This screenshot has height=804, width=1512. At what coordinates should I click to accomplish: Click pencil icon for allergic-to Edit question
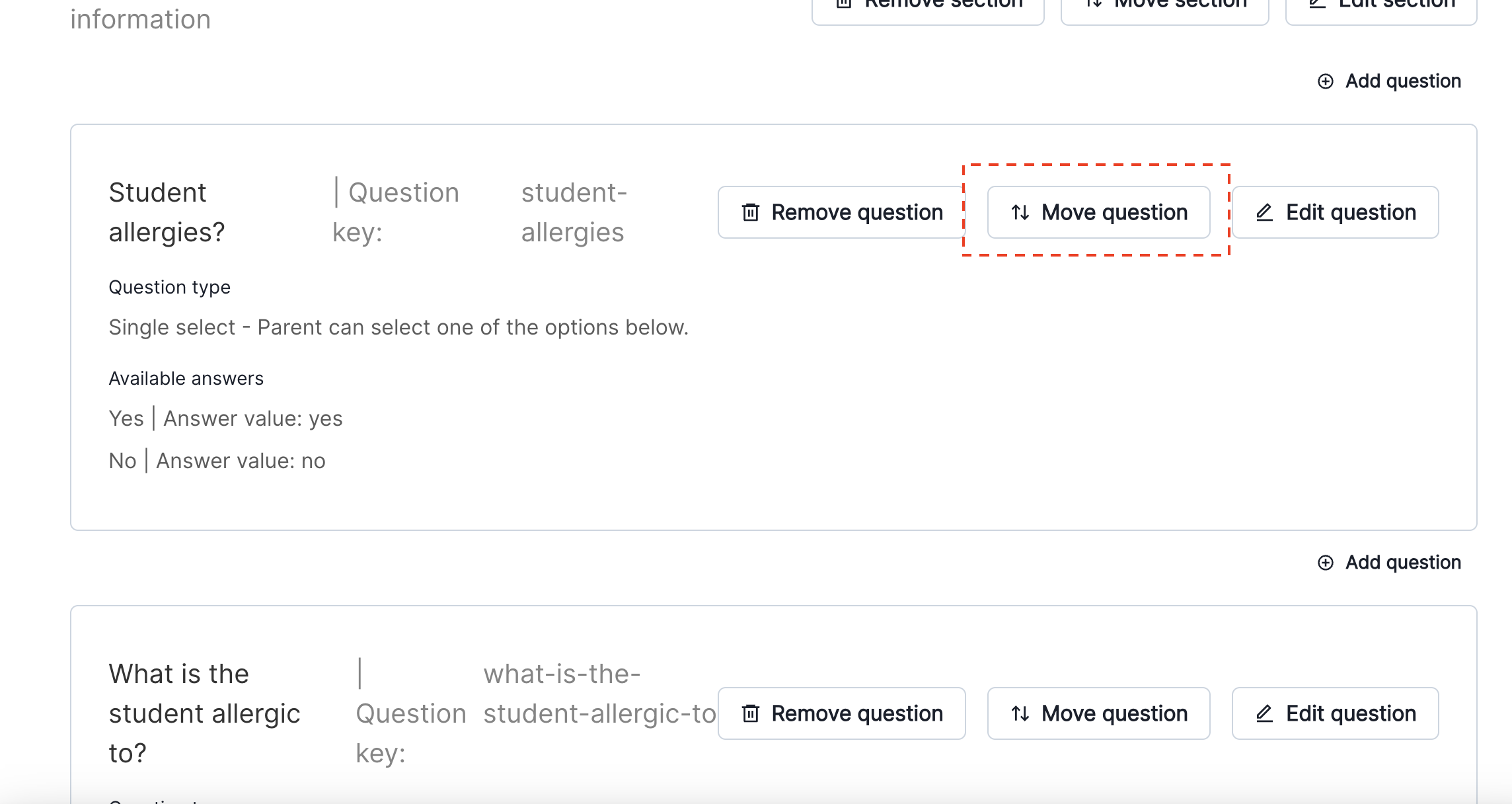[1264, 713]
